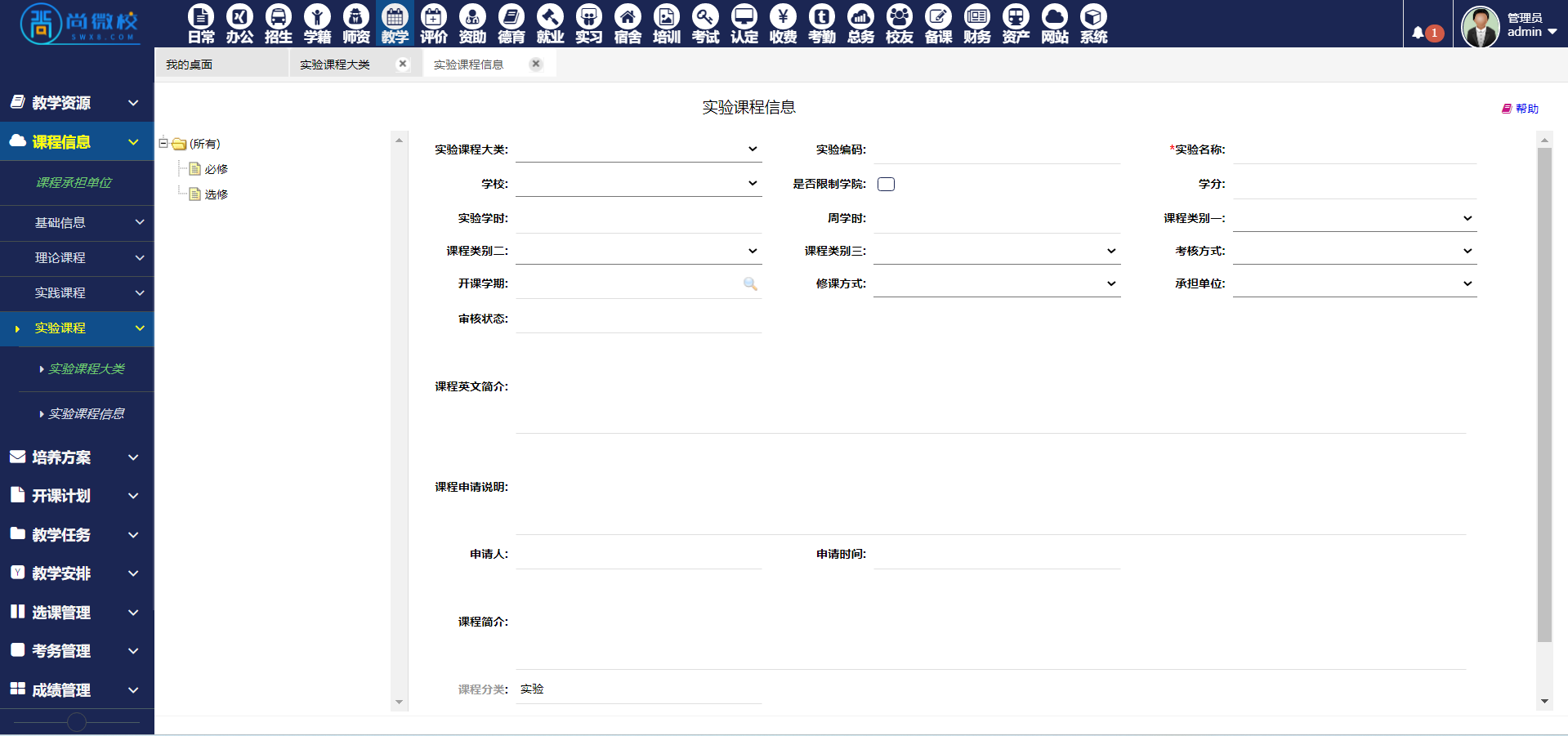Open the 实验课程大类 dropdown
This screenshot has width=1568, height=736.
638,149
